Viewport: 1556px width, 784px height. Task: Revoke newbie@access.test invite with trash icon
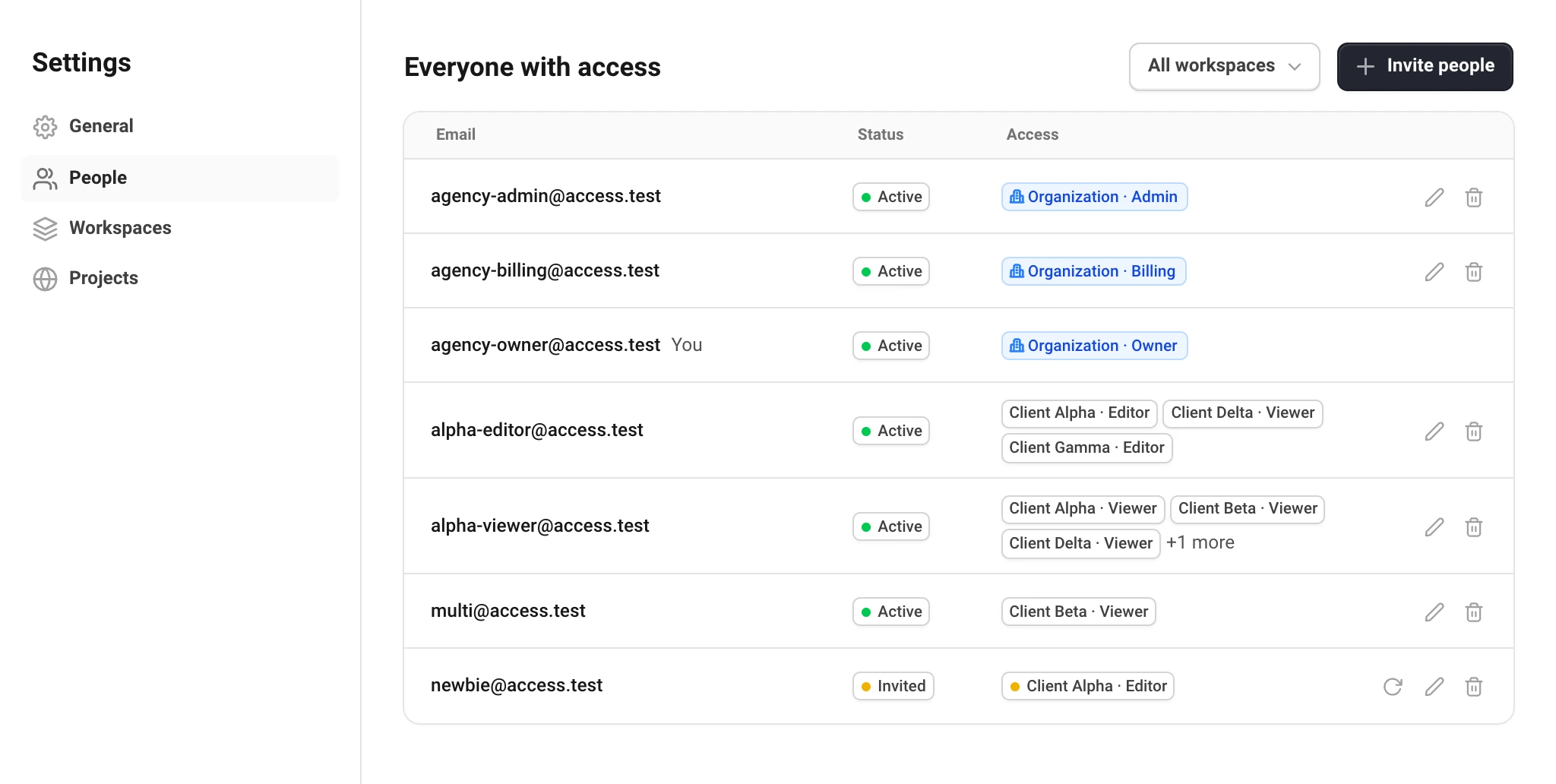(1473, 687)
